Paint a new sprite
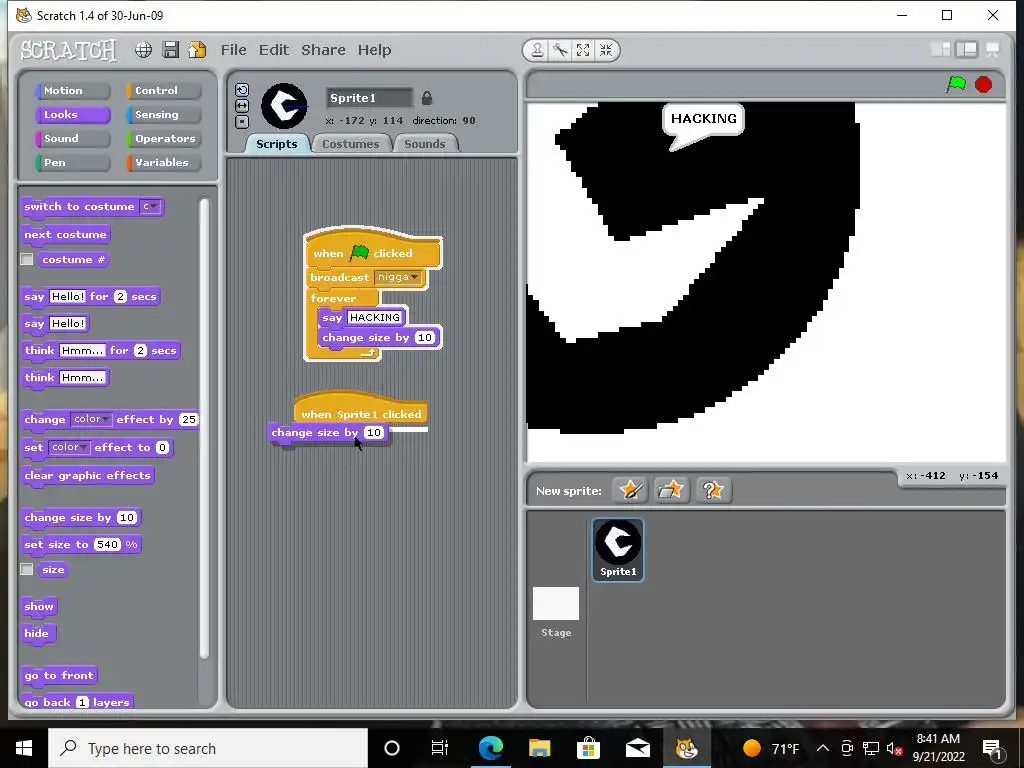1024x768 pixels. pos(630,490)
